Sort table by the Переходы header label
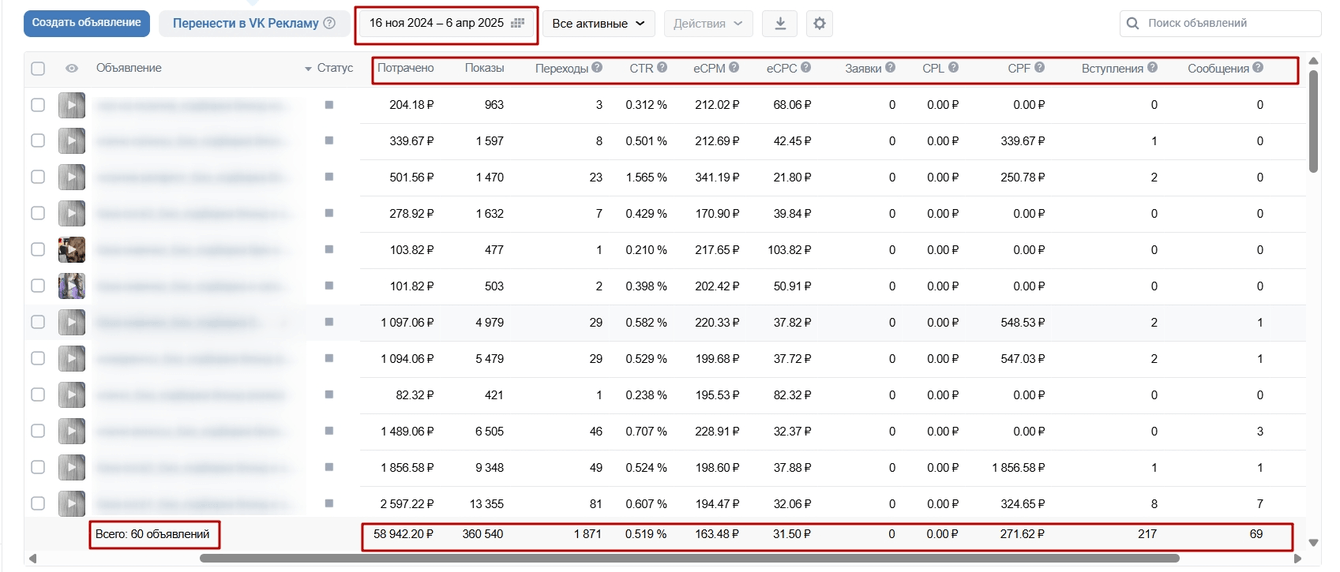This screenshot has height=572, width=1340. pos(562,68)
